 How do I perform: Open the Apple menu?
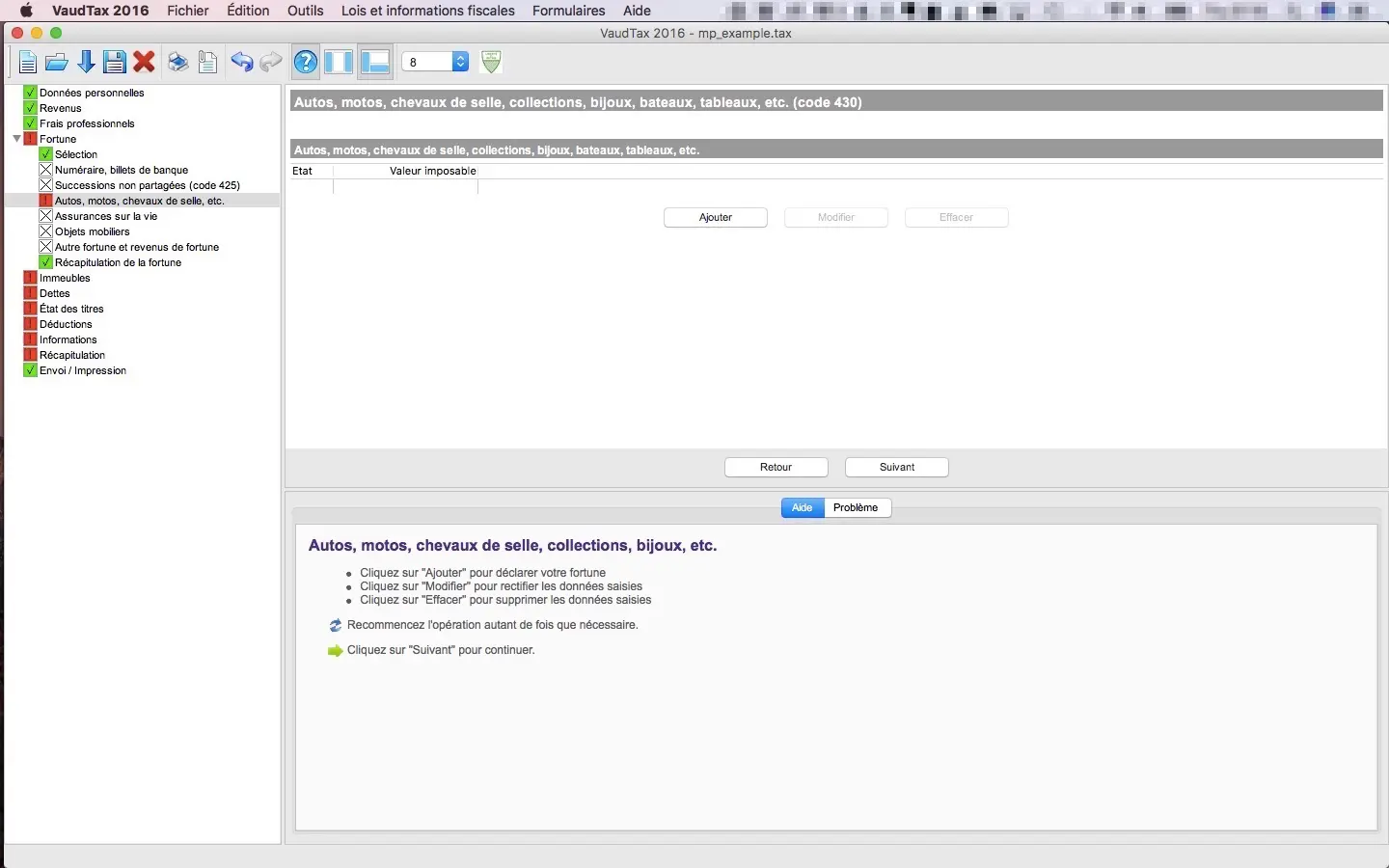(26, 11)
